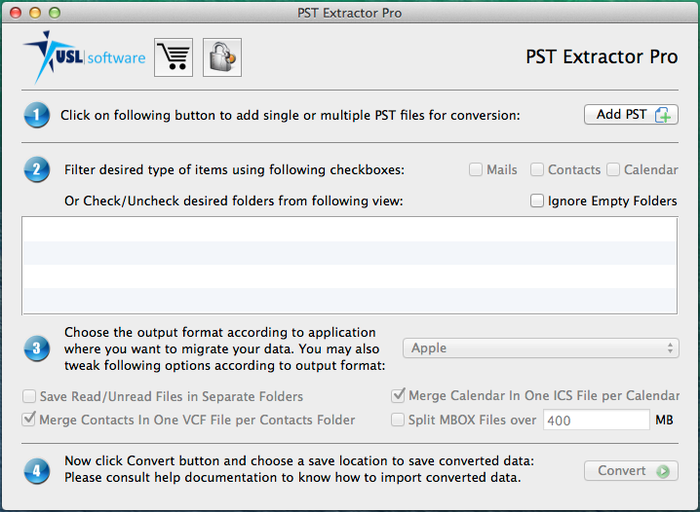Enable the Contacts filter checkbox
The height and width of the screenshot is (512, 700).
pos(537,170)
